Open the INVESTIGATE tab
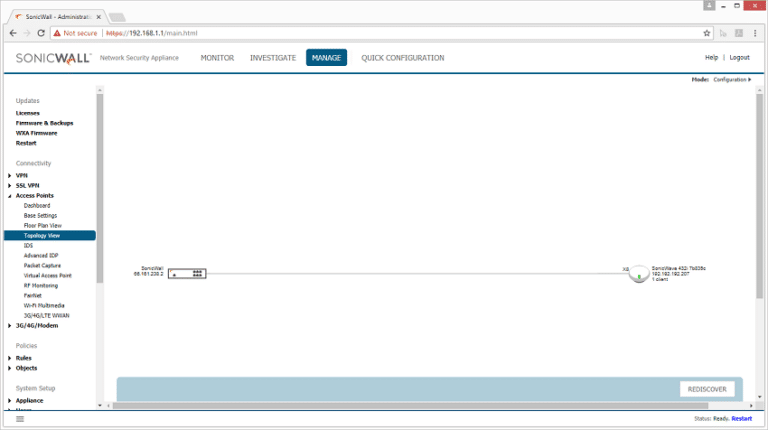Viewport: 768px width, 430px height. click(273, 58)
